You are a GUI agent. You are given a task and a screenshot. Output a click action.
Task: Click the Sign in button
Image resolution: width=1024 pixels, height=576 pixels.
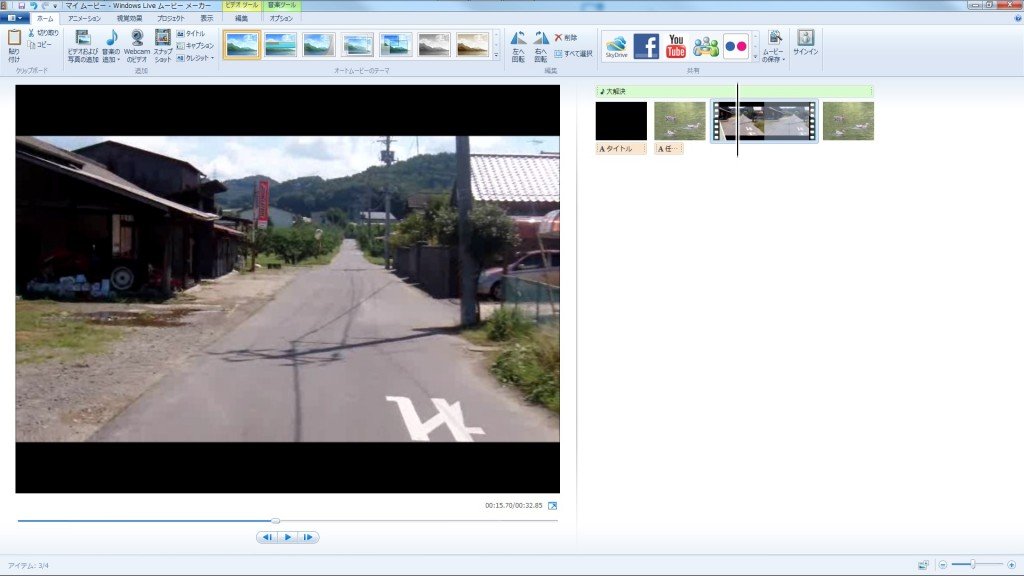805,44
